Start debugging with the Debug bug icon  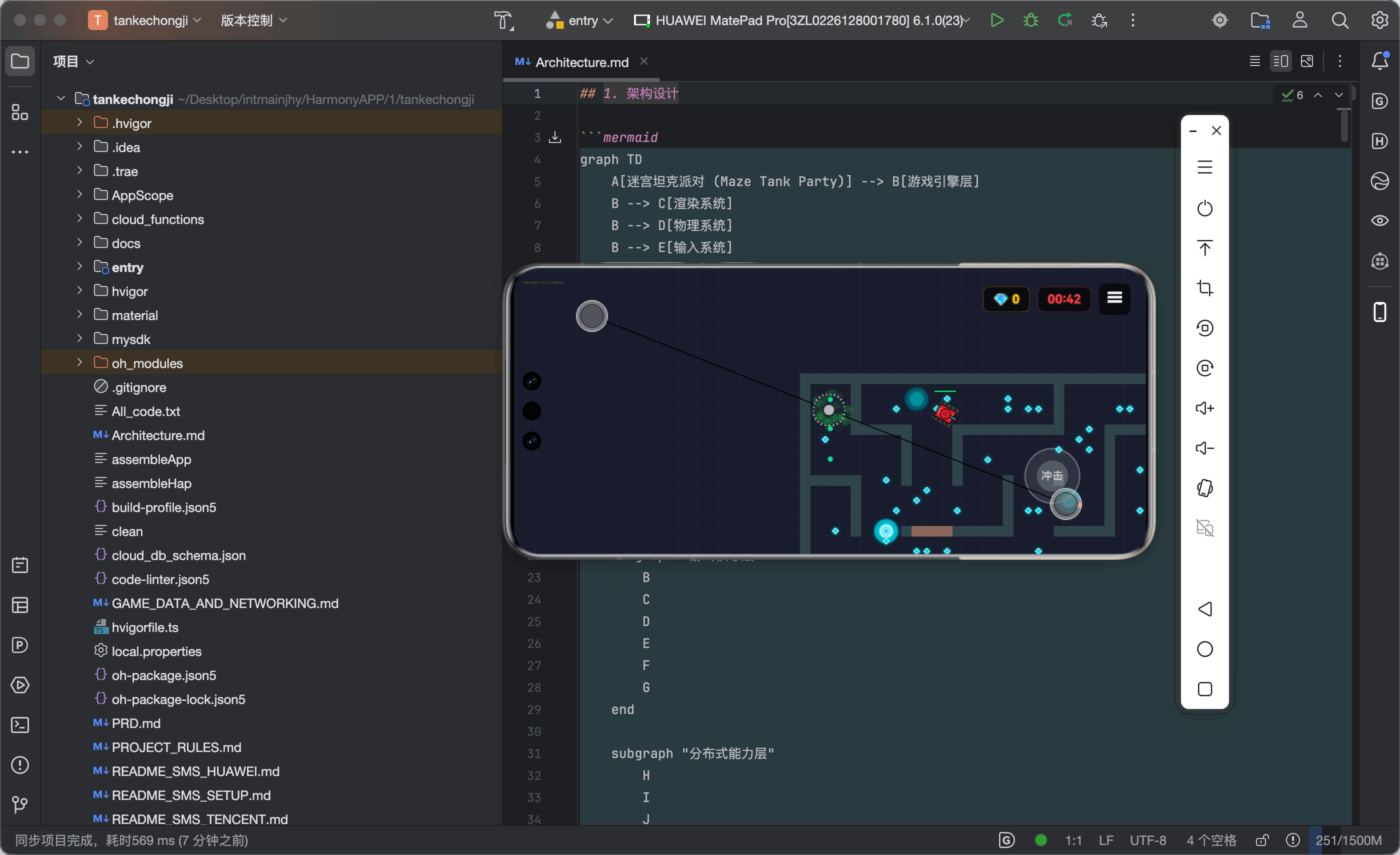(x=1030, y=20)
